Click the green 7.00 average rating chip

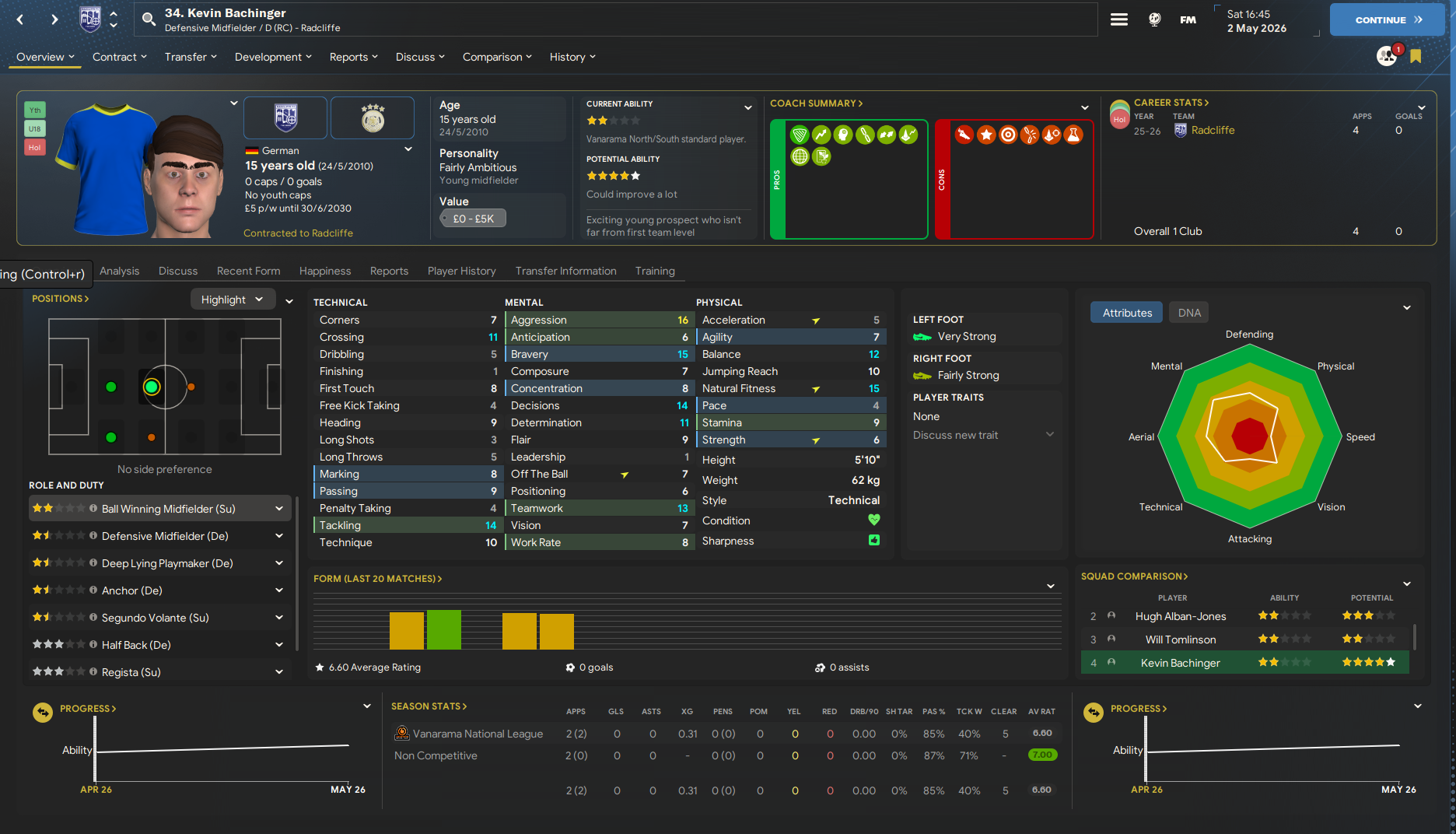click(1042, 755)
